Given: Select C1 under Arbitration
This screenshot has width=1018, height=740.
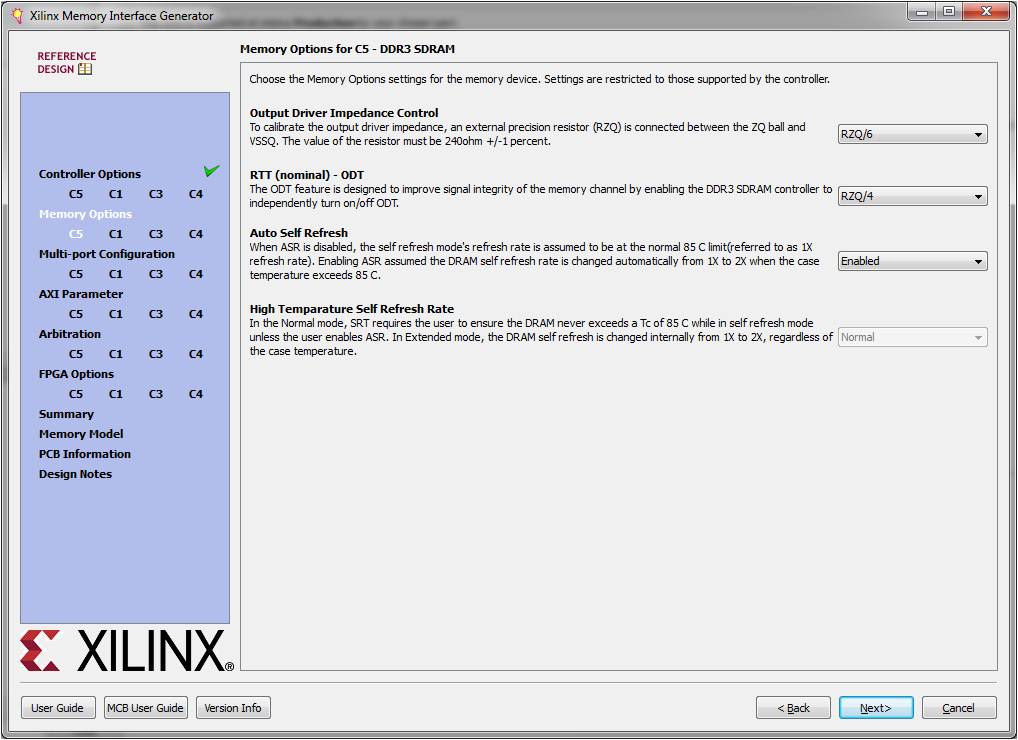Looking at the screenshot, I should [116, 354].
